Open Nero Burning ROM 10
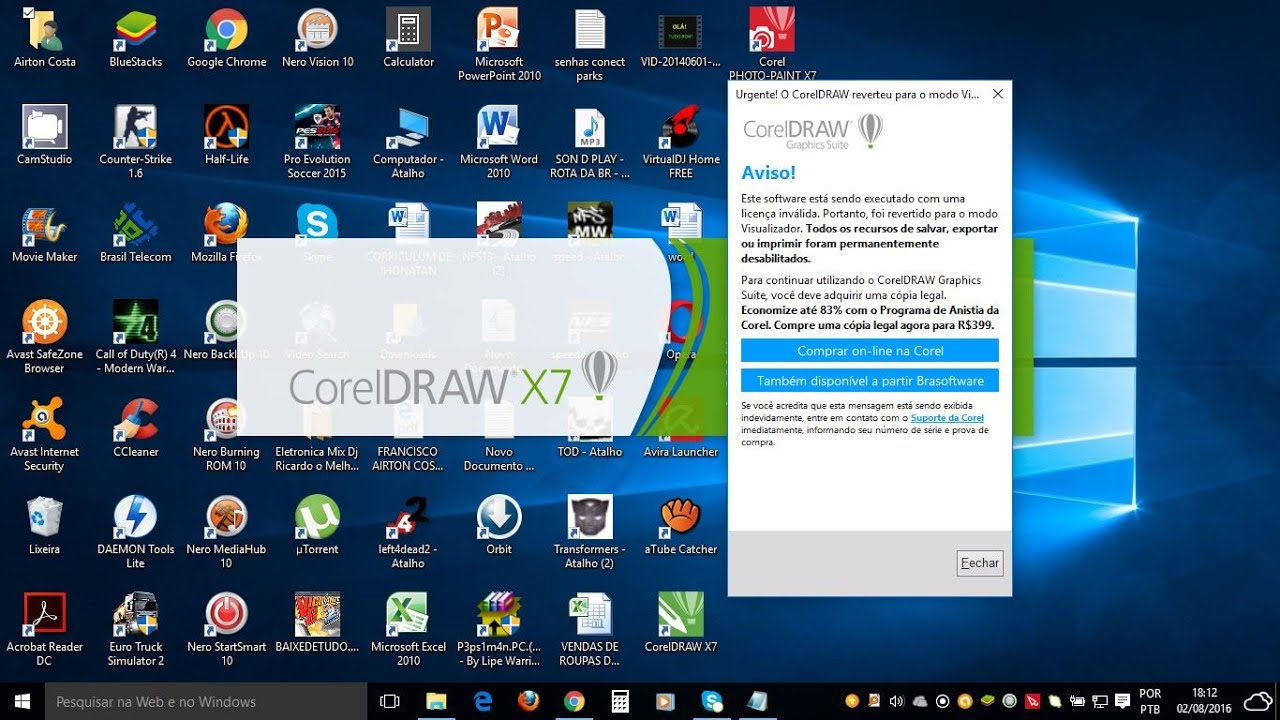 pyautogui.click(x=226, y=435)
